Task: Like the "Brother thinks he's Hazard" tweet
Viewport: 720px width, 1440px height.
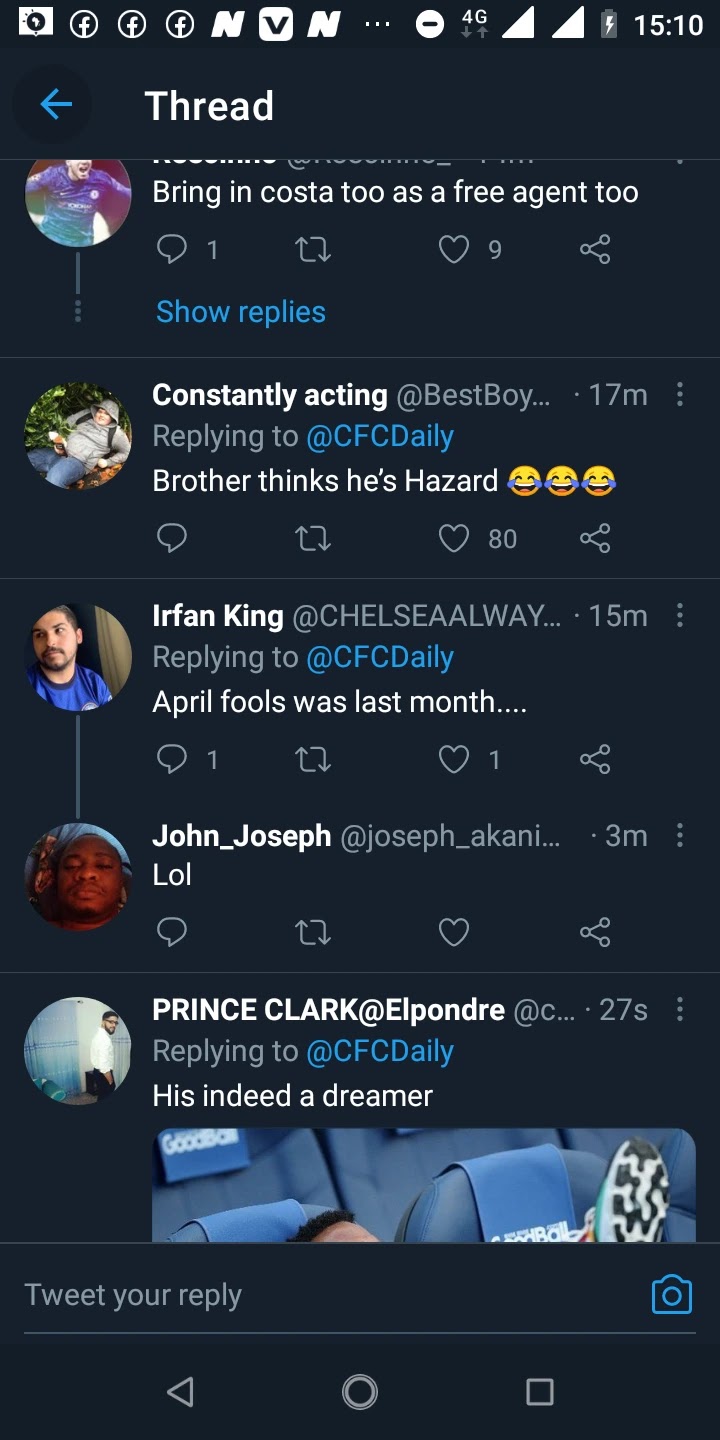Action: [x=454, y=539]
